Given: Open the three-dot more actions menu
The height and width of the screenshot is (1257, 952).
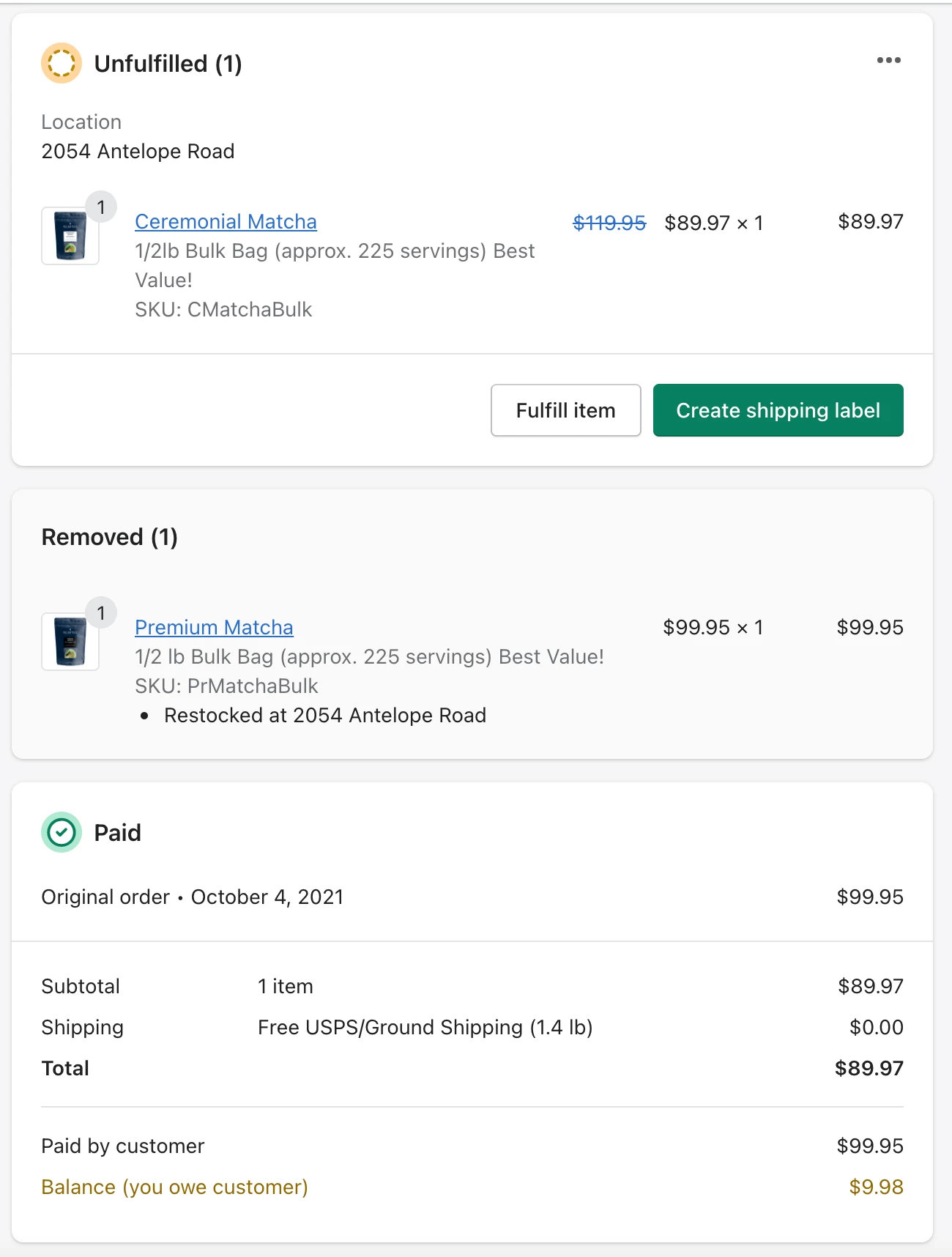Looking at the screenshot, I should (888, 60).
